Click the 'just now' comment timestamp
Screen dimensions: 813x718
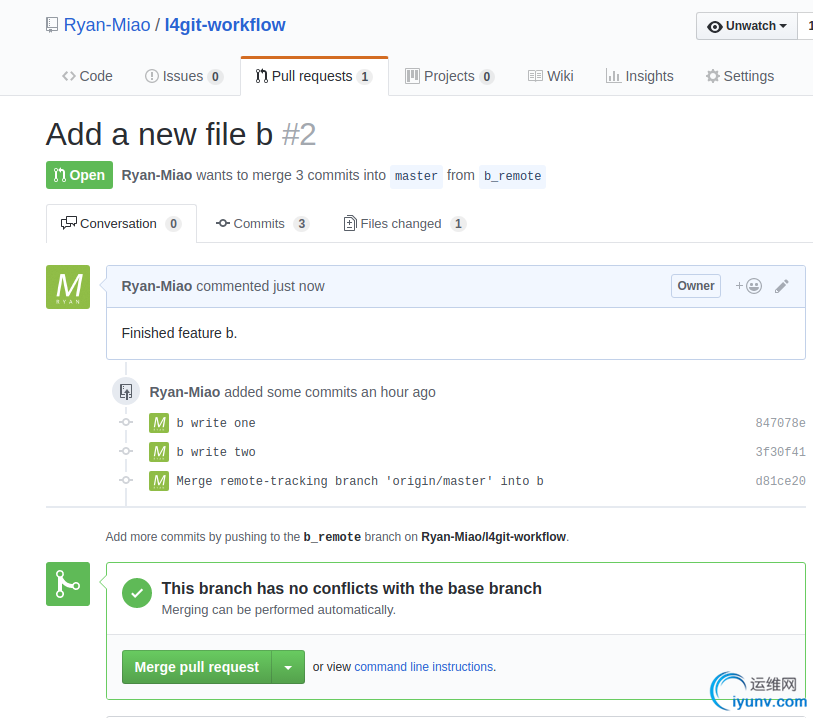tap(299, 286)
